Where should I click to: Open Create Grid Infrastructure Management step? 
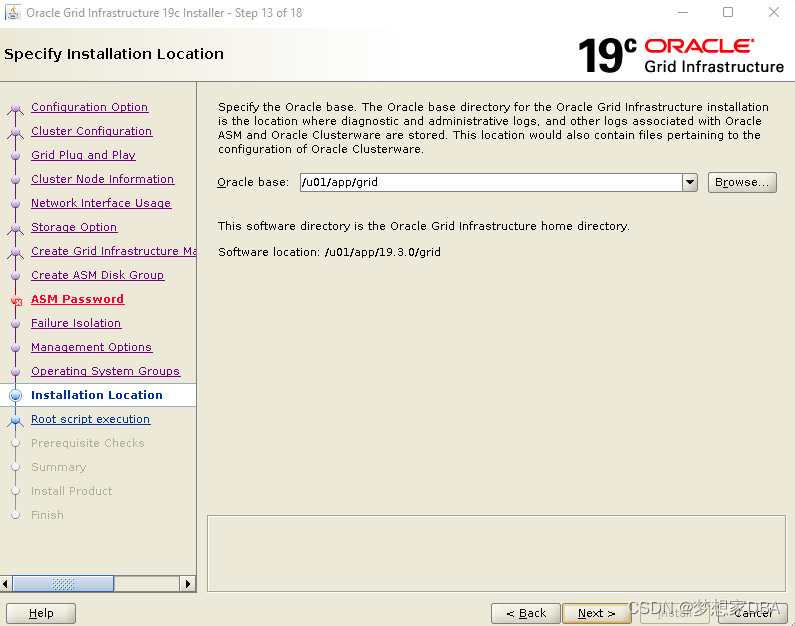click(x=114, y=251)
